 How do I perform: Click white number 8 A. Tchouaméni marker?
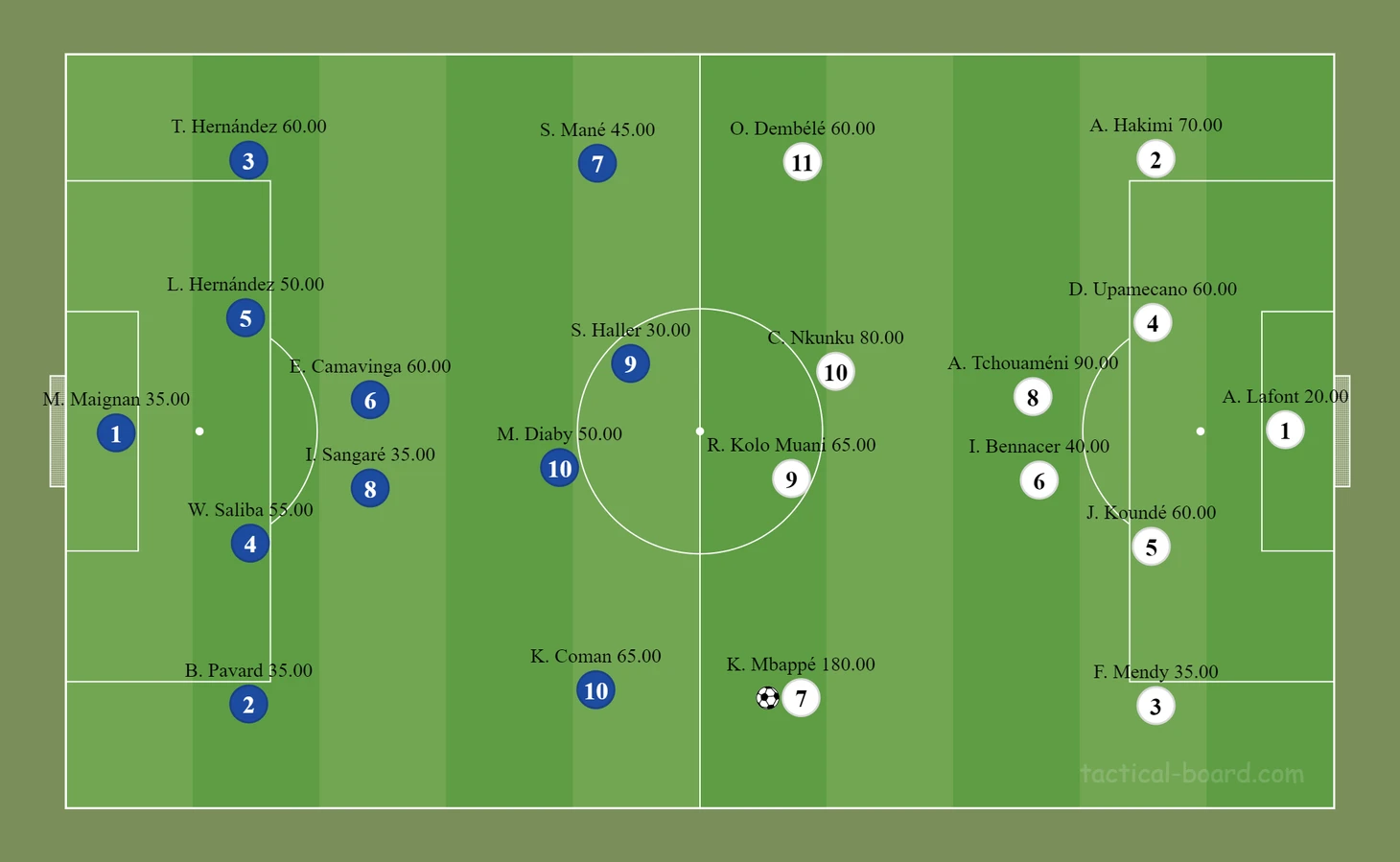tap(1033, 397)
